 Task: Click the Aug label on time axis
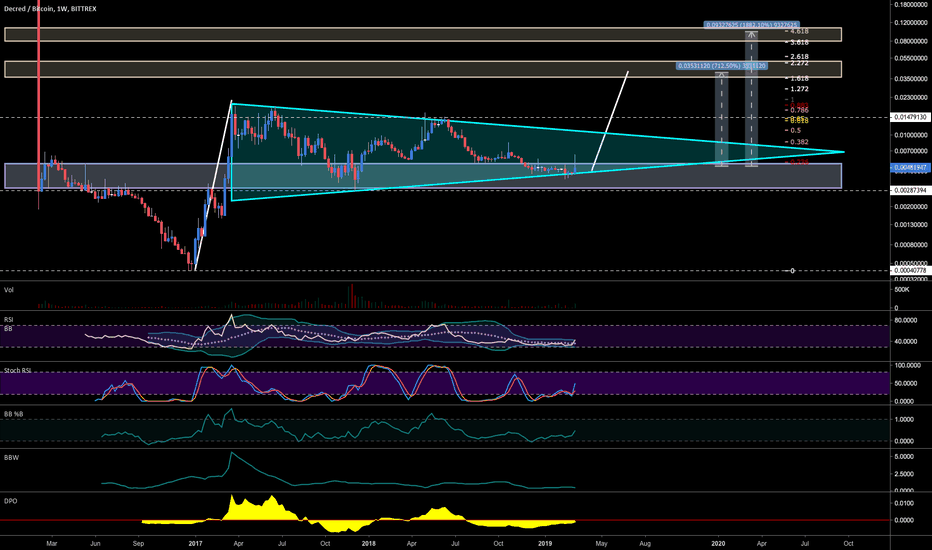click(645, 543)
